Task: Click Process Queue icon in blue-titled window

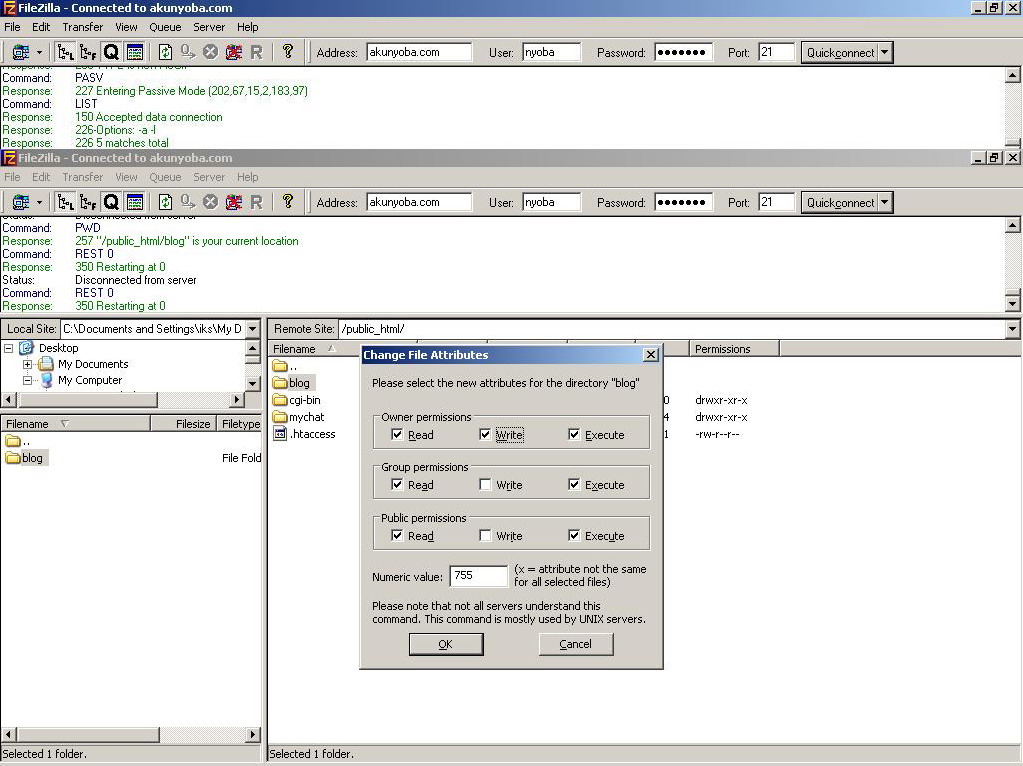Action: [188, 52]
